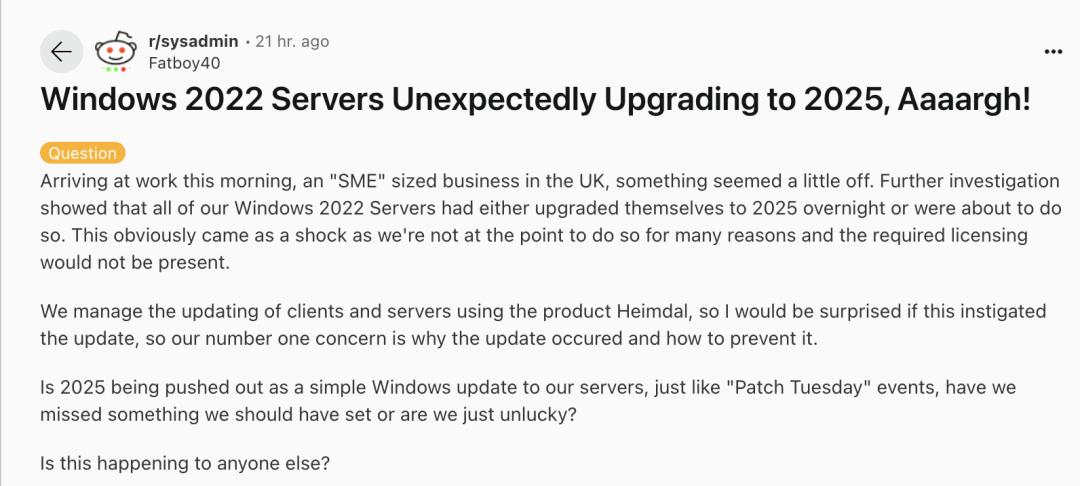
Task: Click the colored dots beneath the Snoo avatar
Action: (115, 69)
